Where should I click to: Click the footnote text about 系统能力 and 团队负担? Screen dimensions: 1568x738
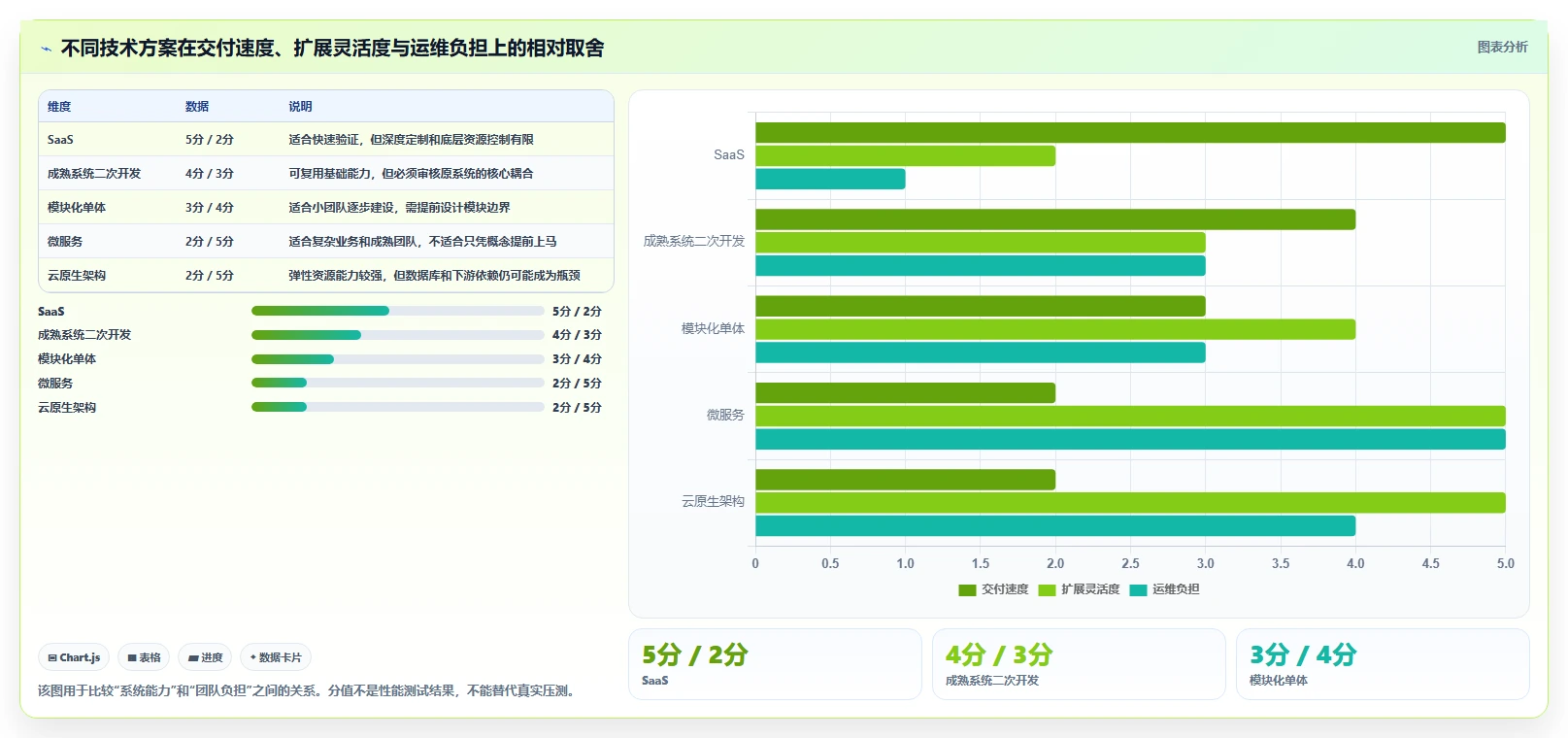pos(309,691)
